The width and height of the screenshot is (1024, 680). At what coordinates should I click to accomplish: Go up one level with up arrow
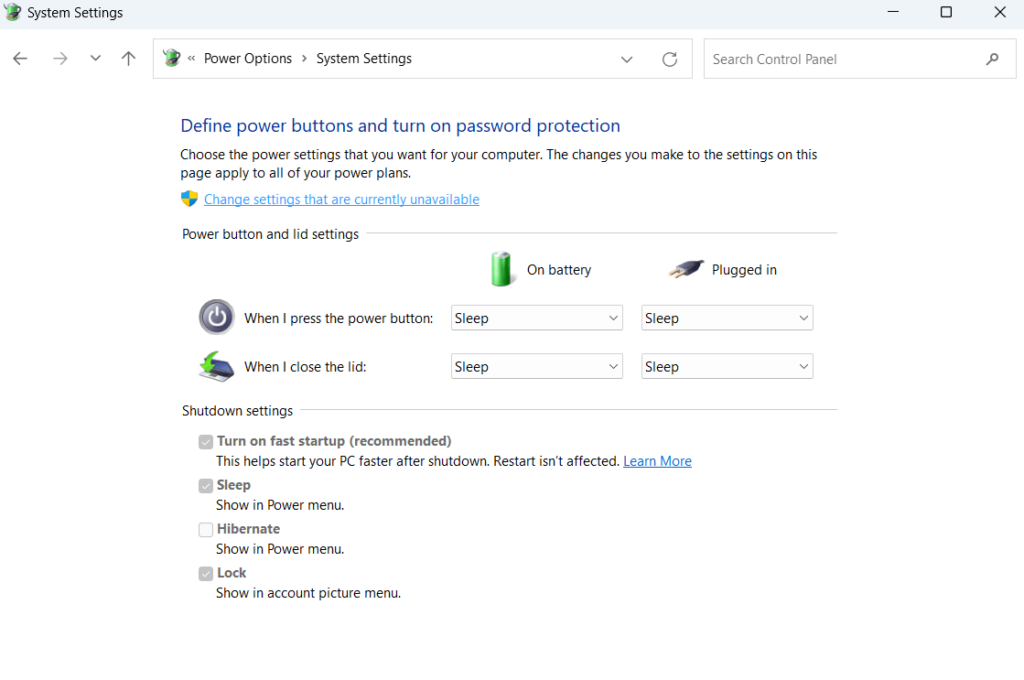129,59
